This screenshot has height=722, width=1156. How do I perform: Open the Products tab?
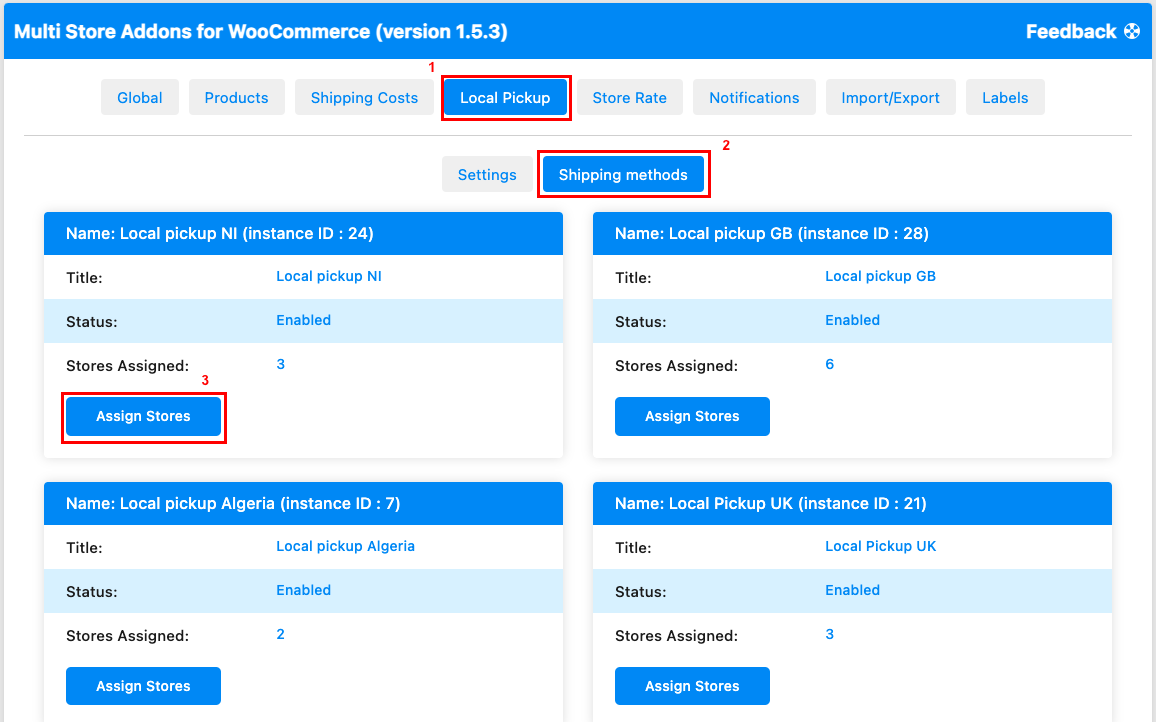pos(237,97)
